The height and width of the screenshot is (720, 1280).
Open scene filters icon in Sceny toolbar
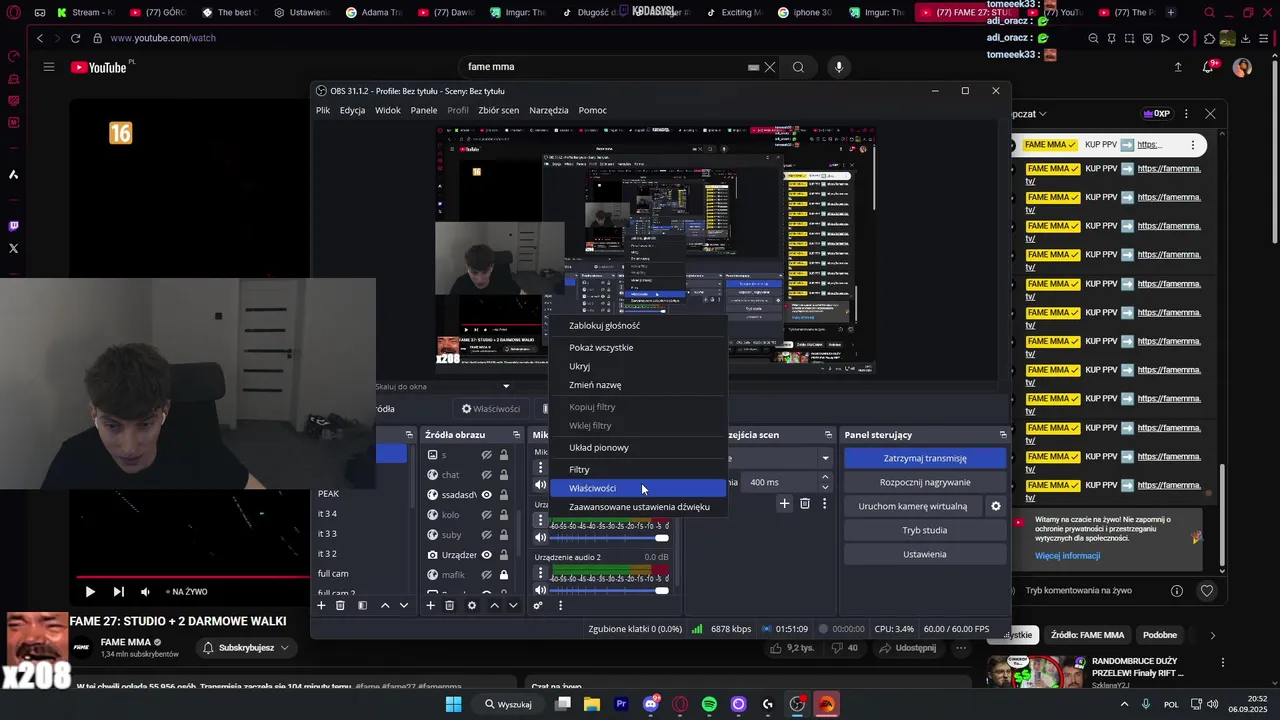(362, 605)
